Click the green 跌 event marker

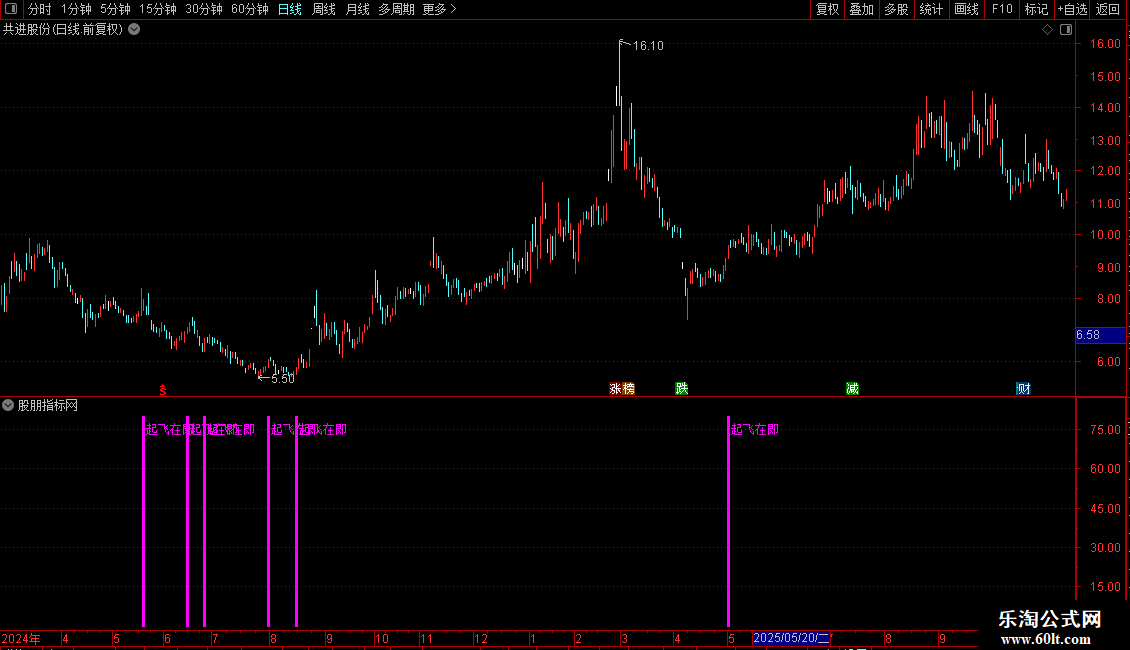coord(682,388)
